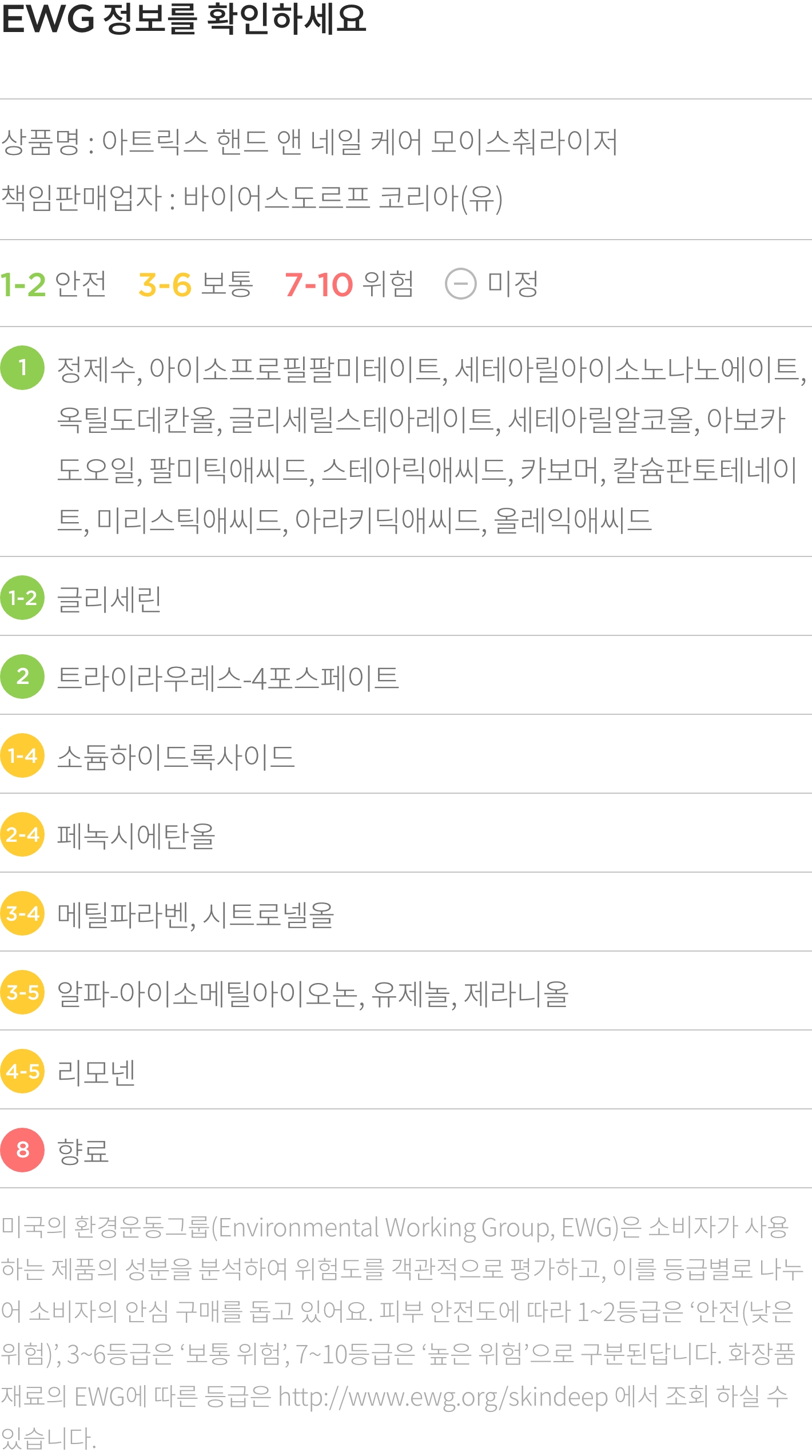
Task: Click the green grade 1 badge
Action: [22, 368]
